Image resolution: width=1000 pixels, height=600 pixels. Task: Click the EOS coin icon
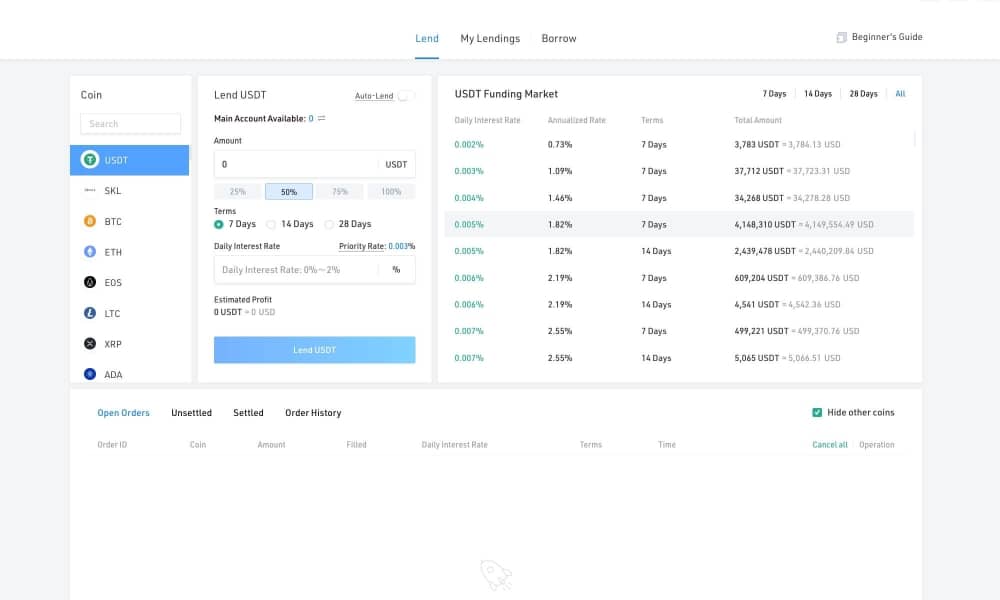coord(90,282)
